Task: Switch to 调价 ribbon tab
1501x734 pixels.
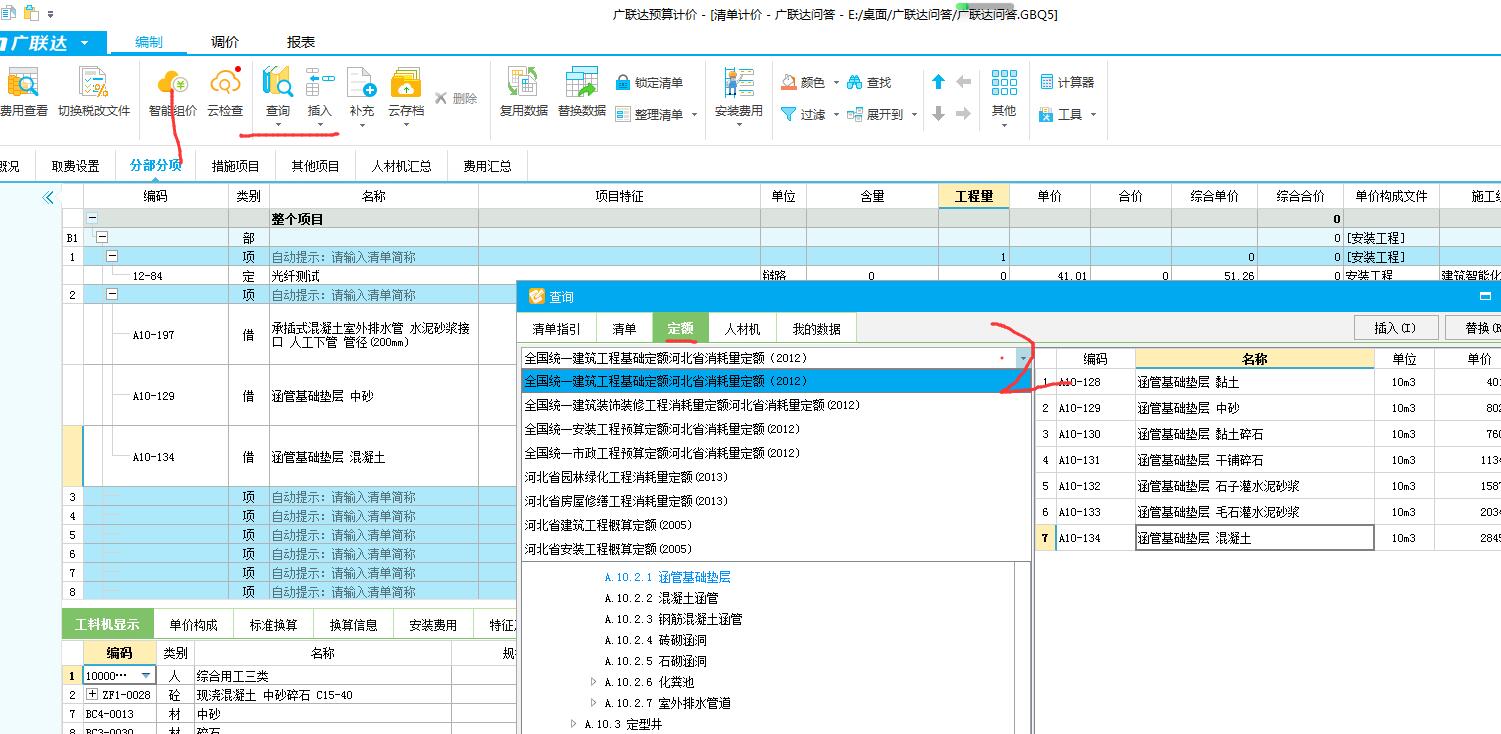Action: coord(225,42)
